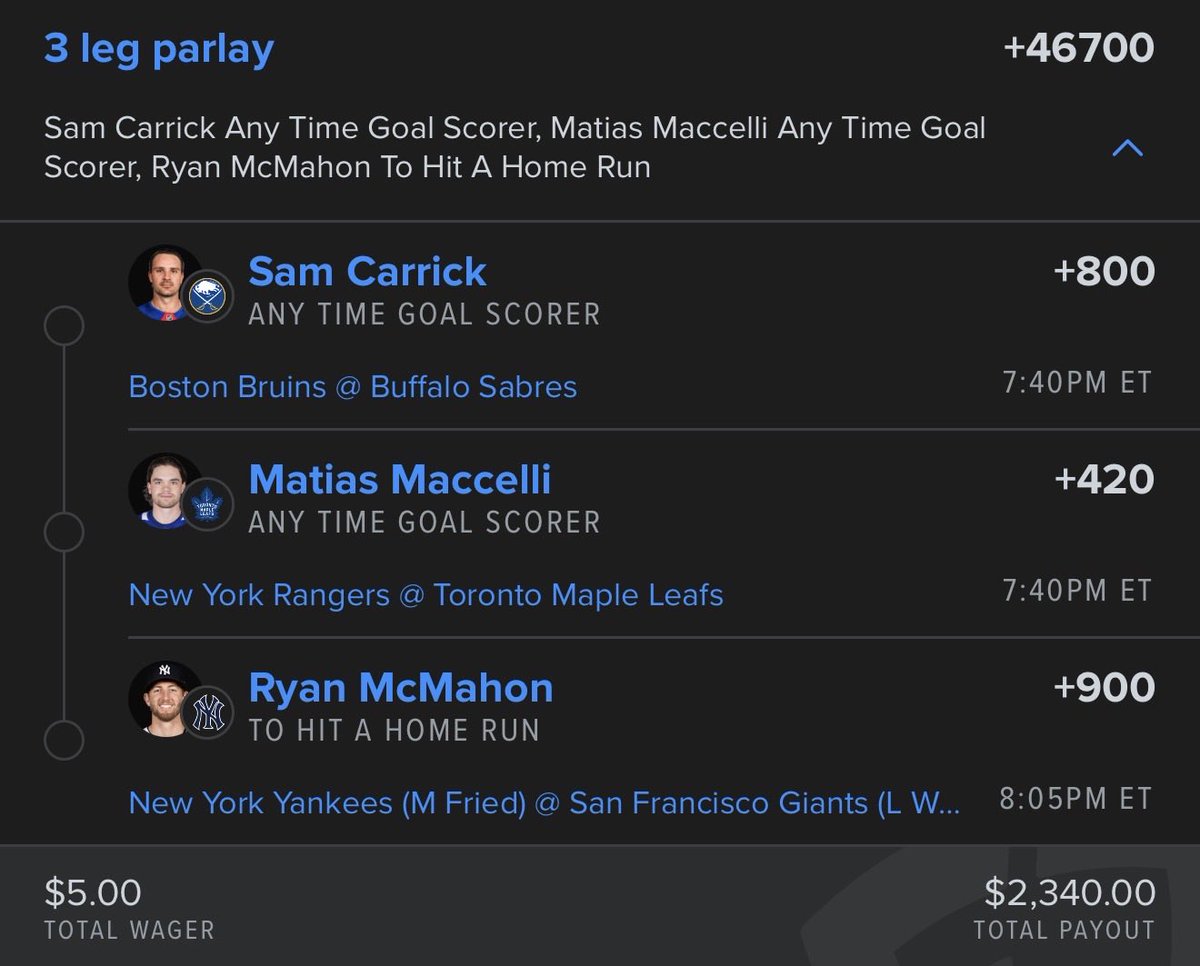Click the Ryan McMahon player name
Viewport: 1200px width, 966px height.
401,688
